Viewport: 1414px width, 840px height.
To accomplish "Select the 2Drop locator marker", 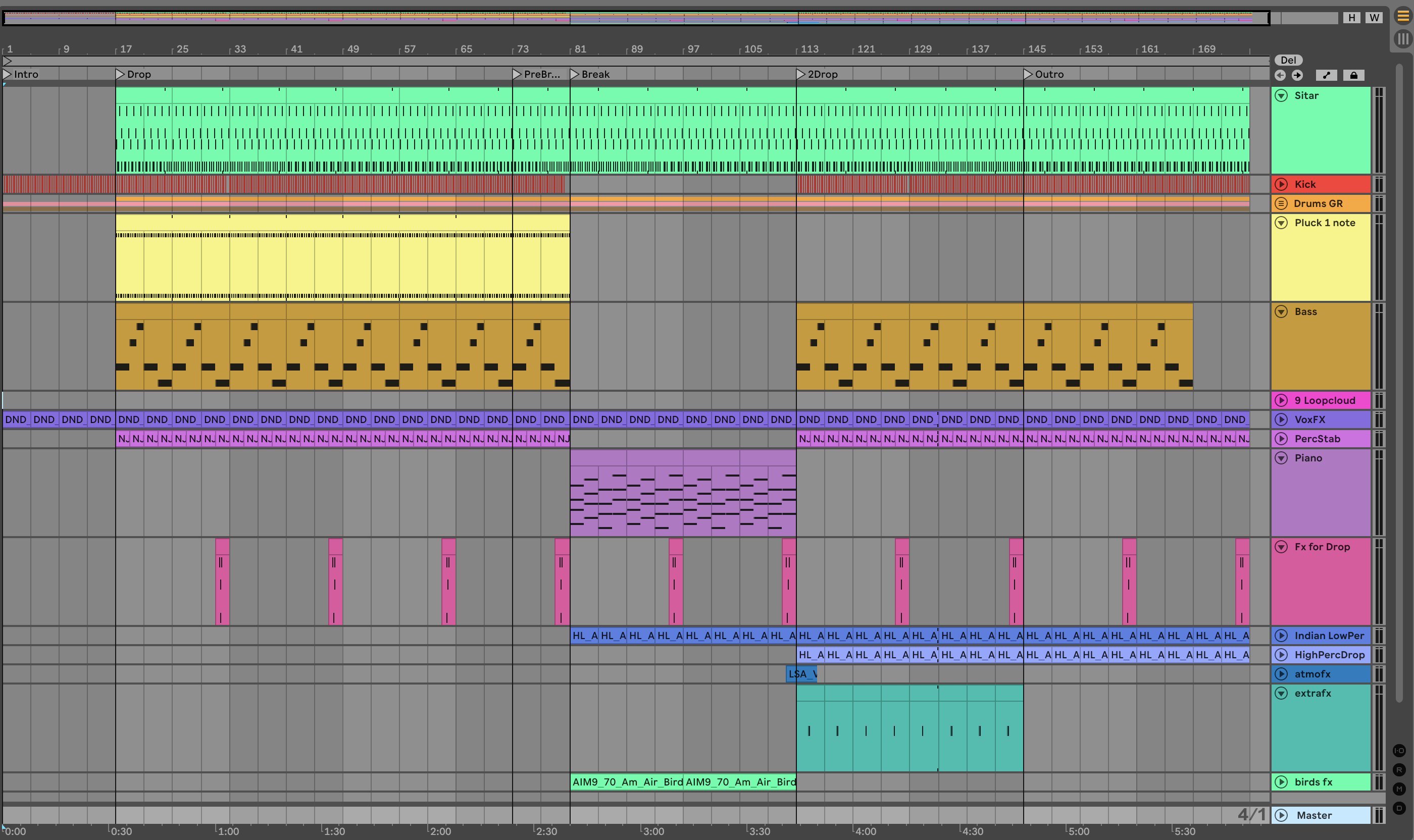I will pyautogui.click(x=801, y=74).
